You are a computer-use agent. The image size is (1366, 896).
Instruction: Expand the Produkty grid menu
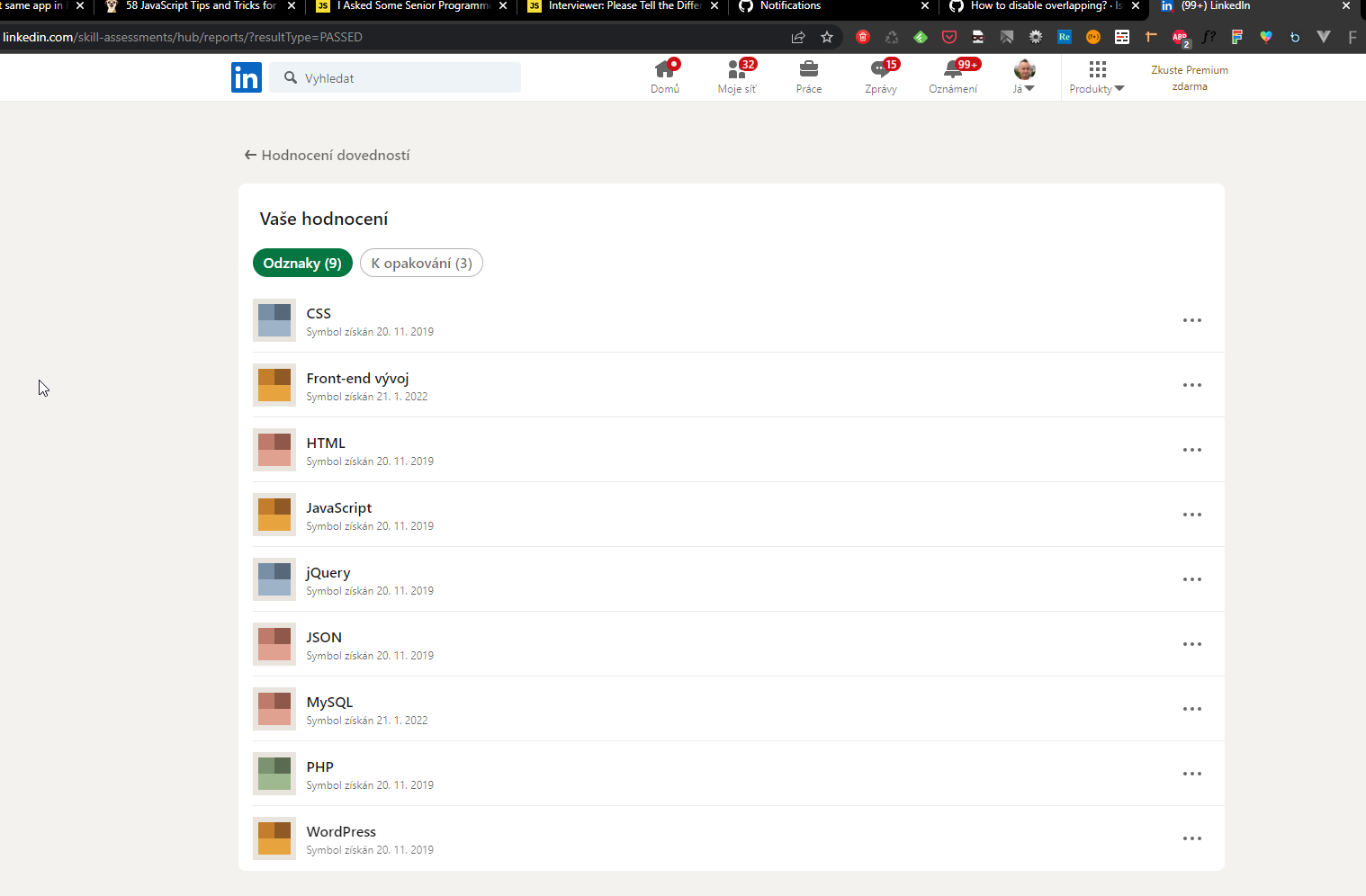point(1097,76)
